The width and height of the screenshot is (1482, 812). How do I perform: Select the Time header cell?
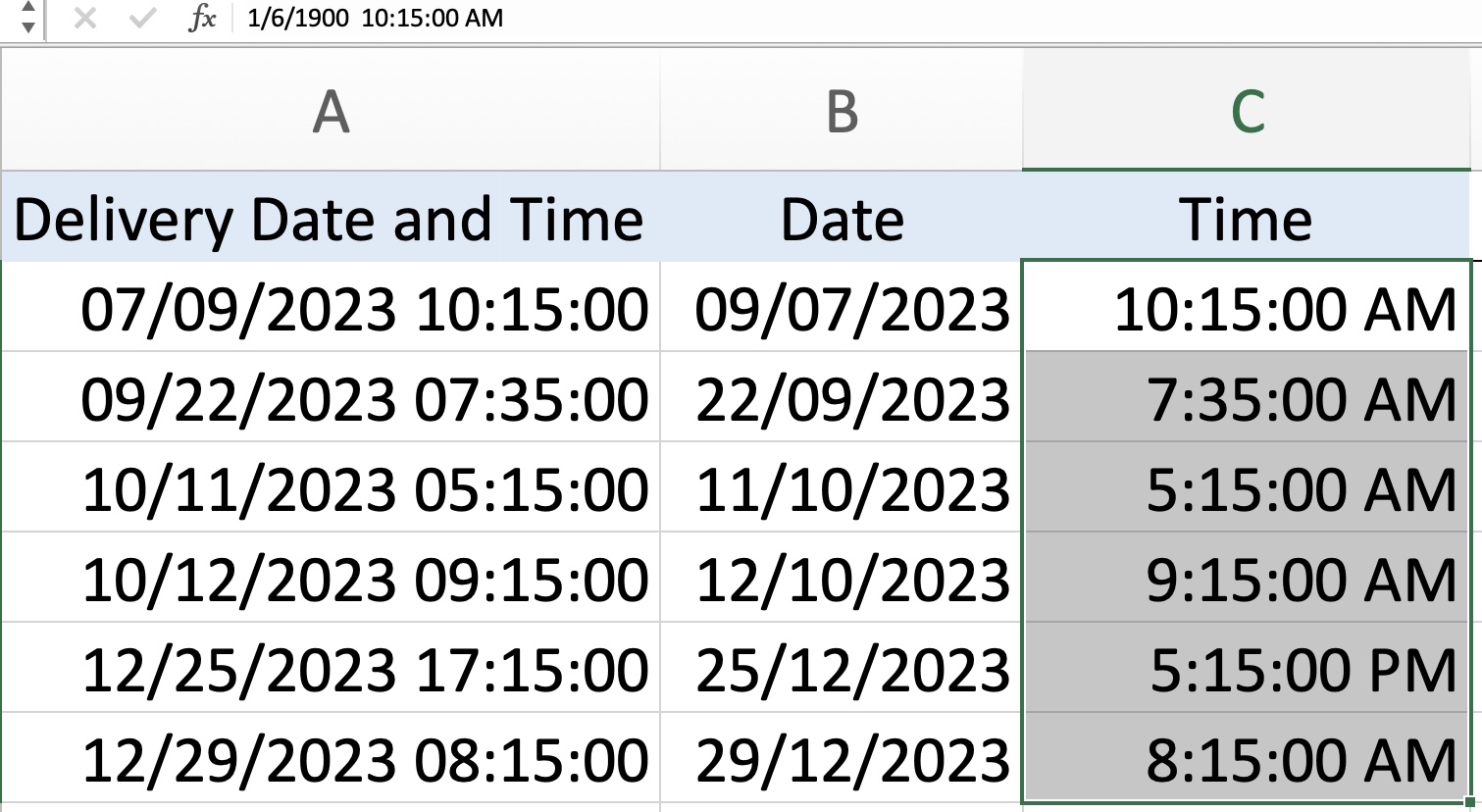[x=1247, y=217]
